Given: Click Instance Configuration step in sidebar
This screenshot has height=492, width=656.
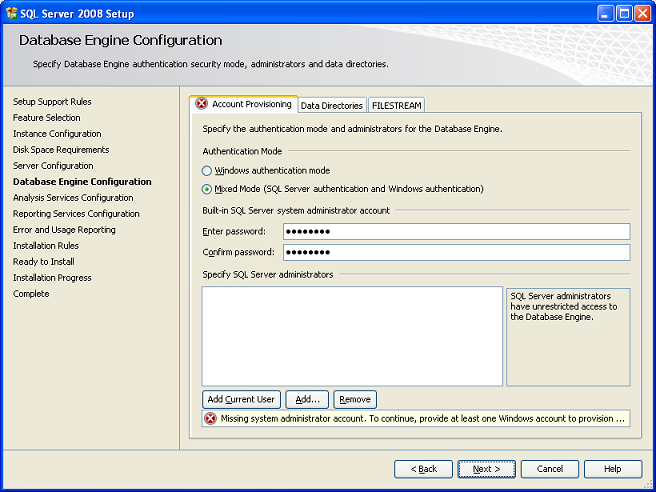Looking at the screenshot, I should click(57, 134).
